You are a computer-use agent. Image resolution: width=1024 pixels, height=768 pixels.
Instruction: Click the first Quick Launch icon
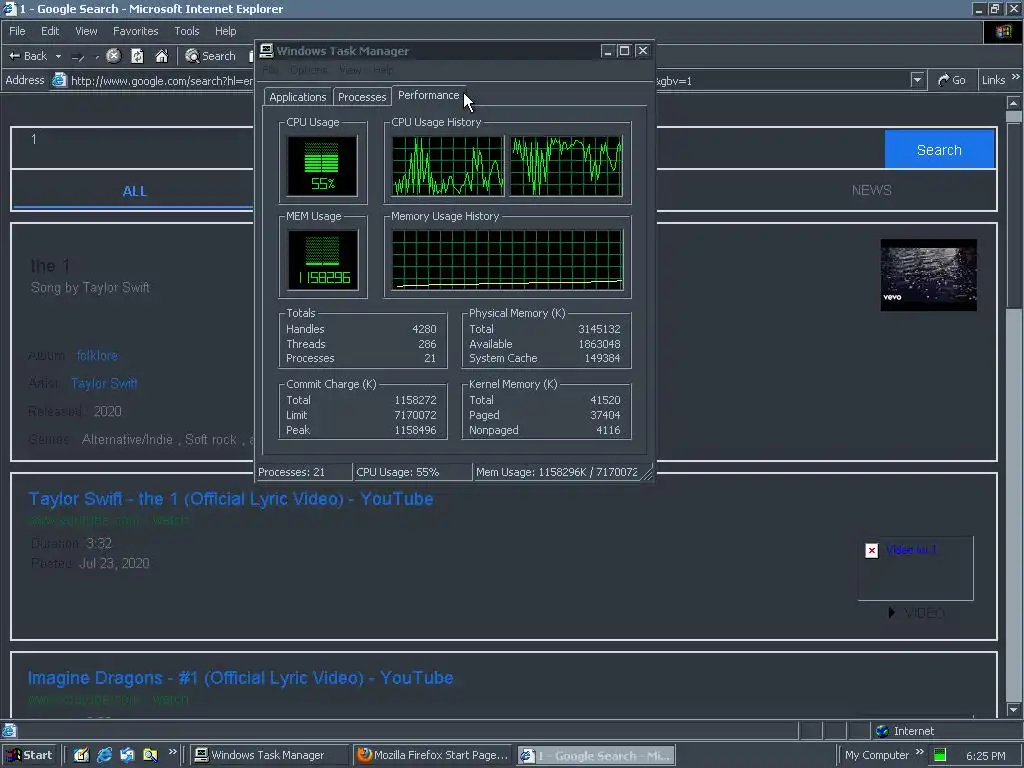point(82,755)
